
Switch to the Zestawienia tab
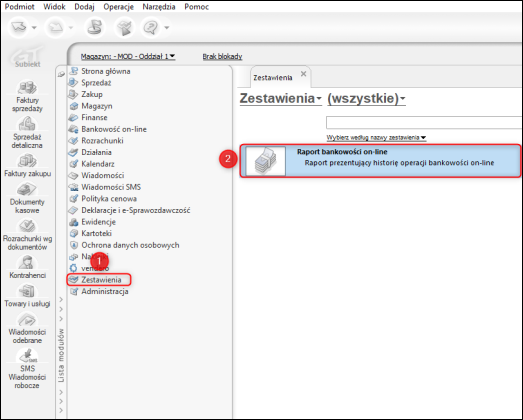pyautogui.click(x=273, y=78)
